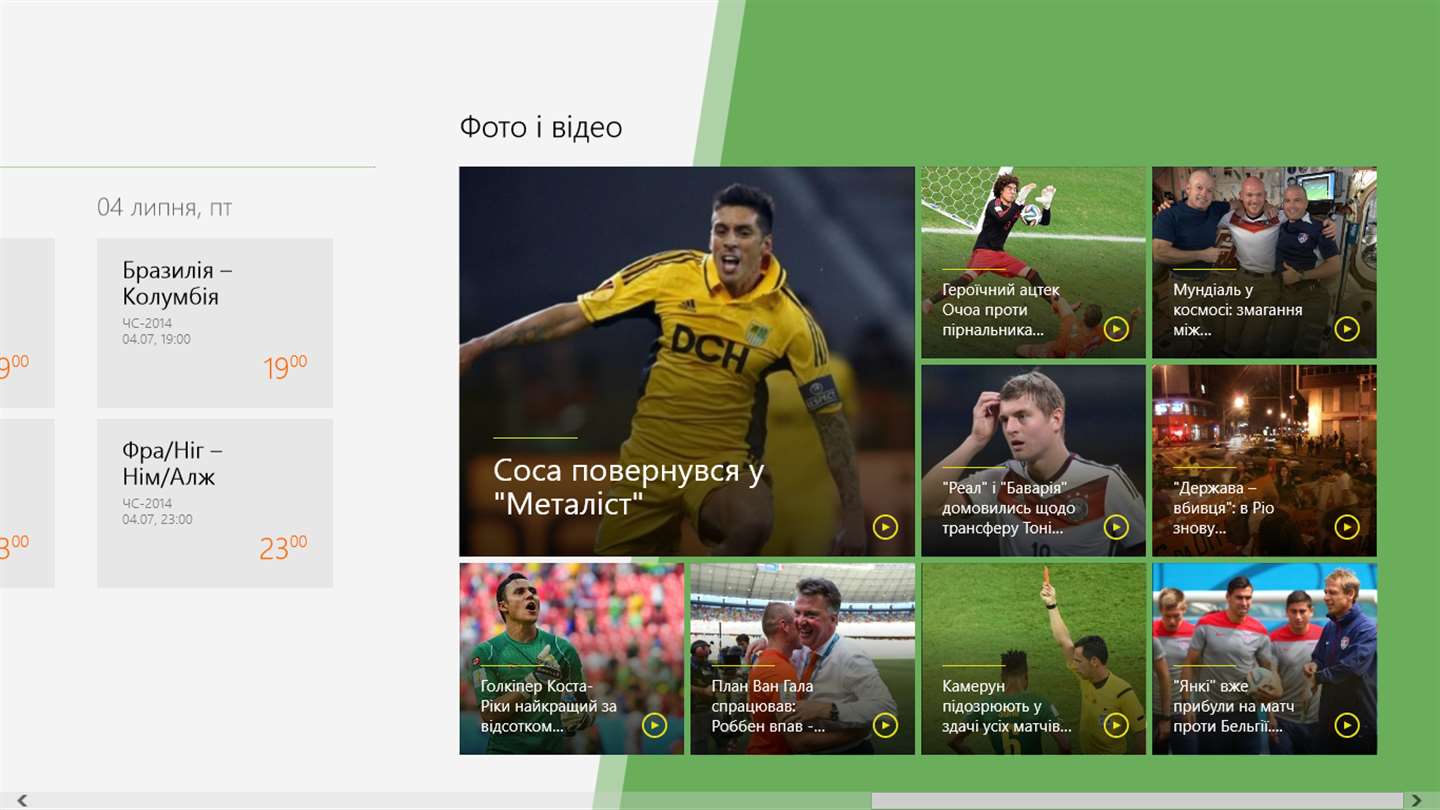Screen dimensions: 1440x810
Task: Open the Бразилія – Колумбія match card
Action: 215,323
